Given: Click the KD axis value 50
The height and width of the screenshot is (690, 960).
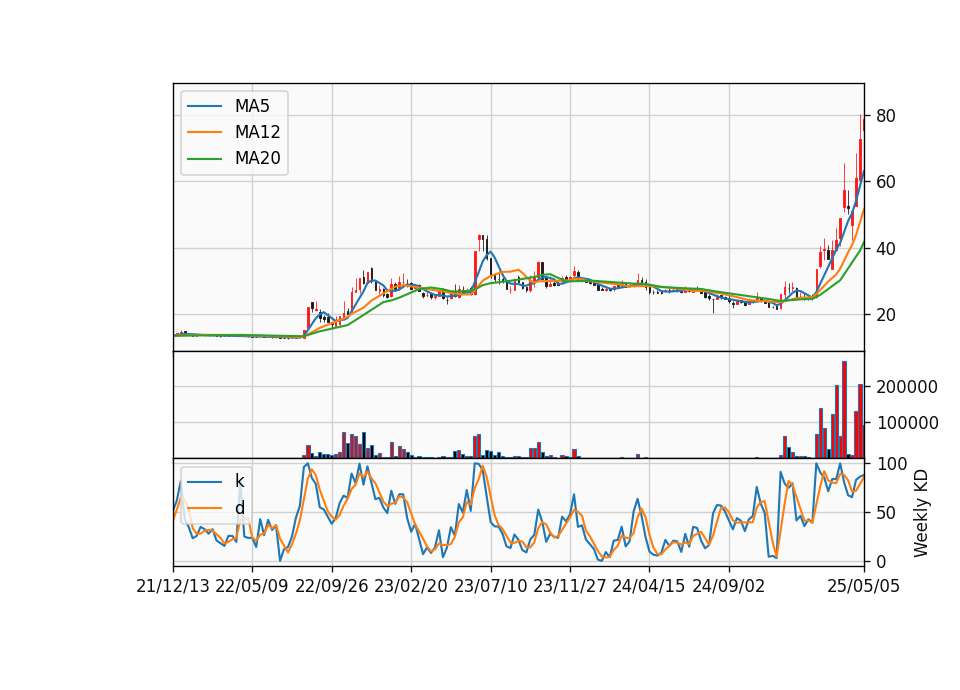Looking at the screenshot, I should pos(886,513).
